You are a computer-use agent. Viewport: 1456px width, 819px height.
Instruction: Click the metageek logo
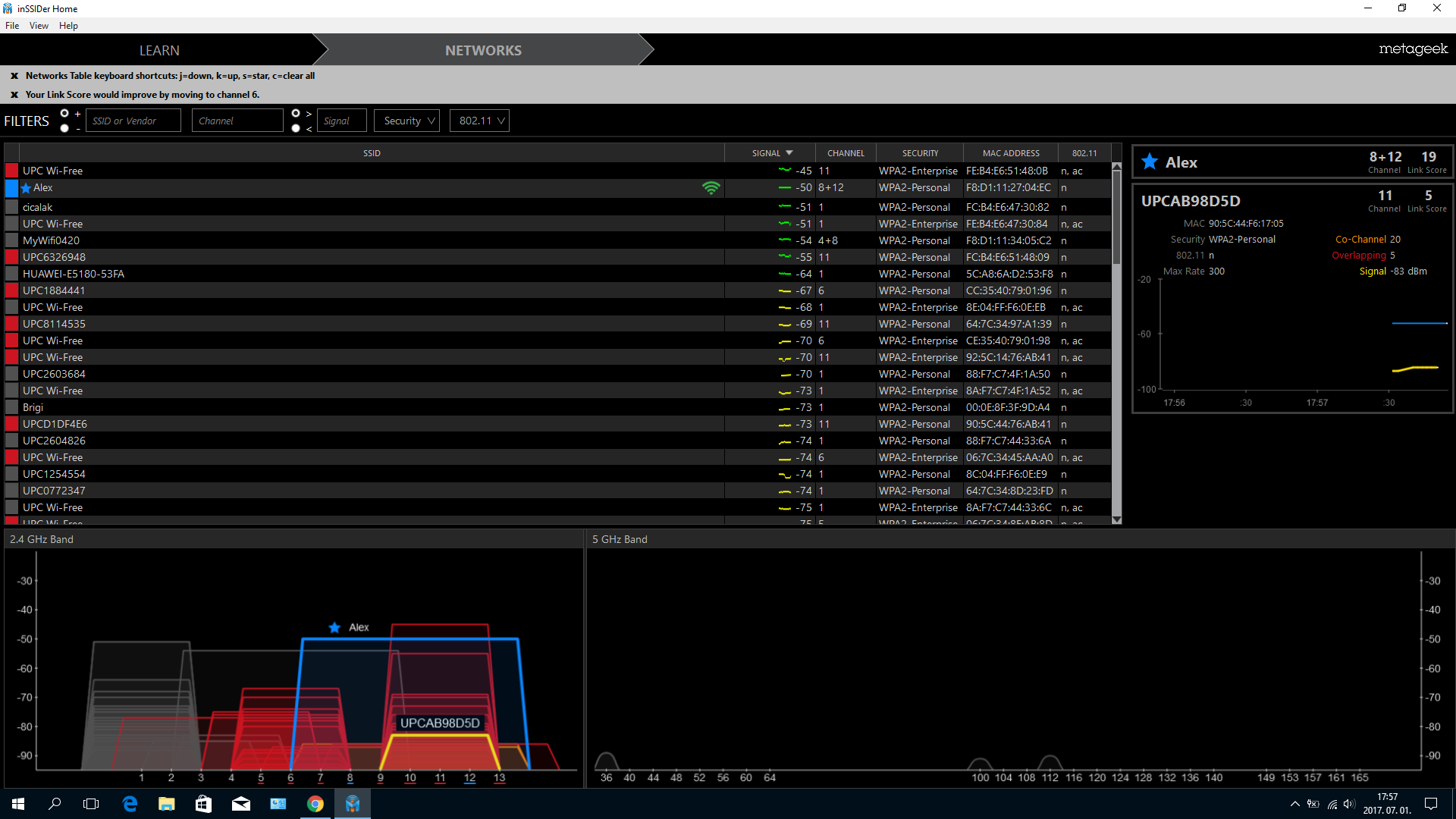pyautogui.click(x=1413, y=49)
